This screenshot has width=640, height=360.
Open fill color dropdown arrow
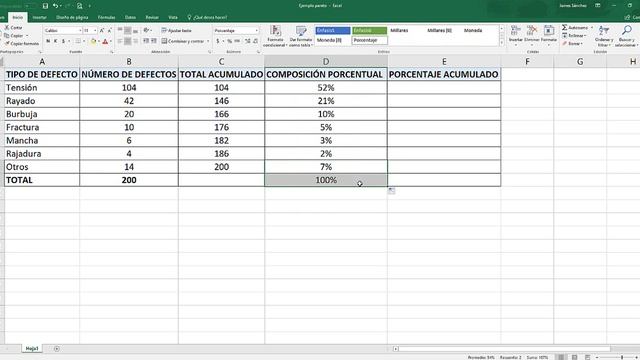point(99,41)
